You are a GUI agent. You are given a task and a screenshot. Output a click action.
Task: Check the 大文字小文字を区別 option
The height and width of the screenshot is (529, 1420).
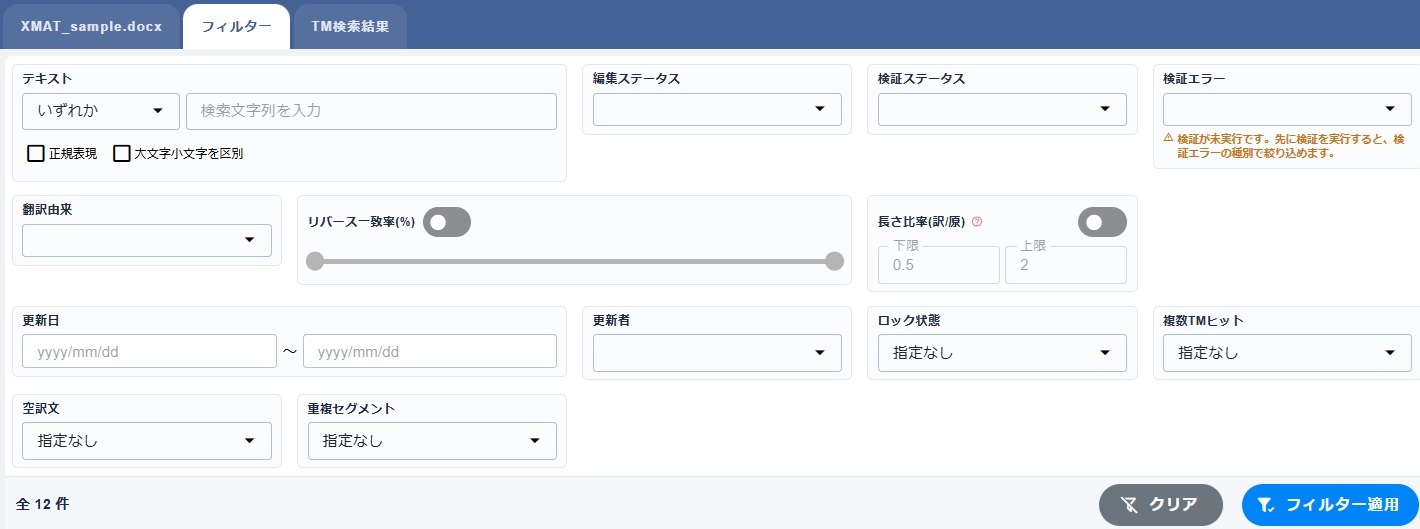coord(122,154)
